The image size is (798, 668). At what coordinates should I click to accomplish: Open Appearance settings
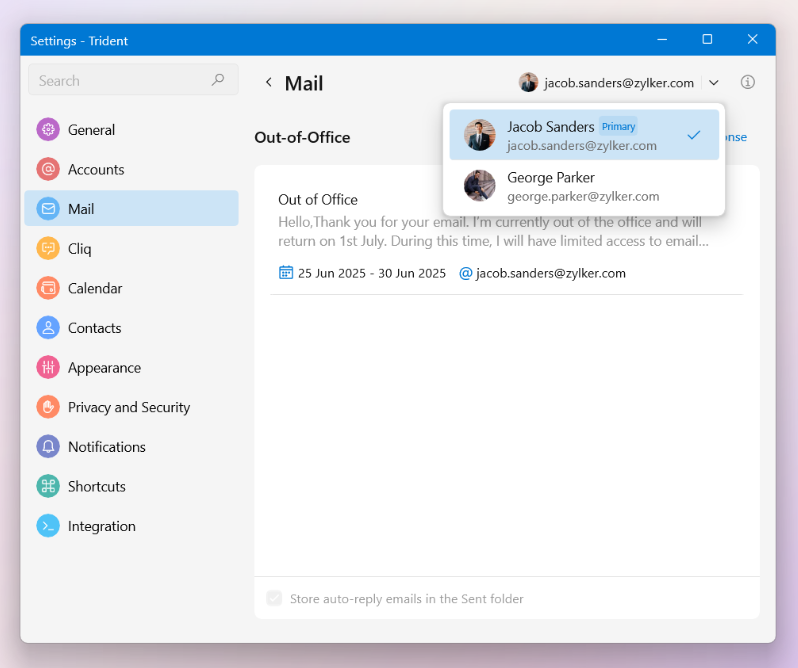[131, 367]
